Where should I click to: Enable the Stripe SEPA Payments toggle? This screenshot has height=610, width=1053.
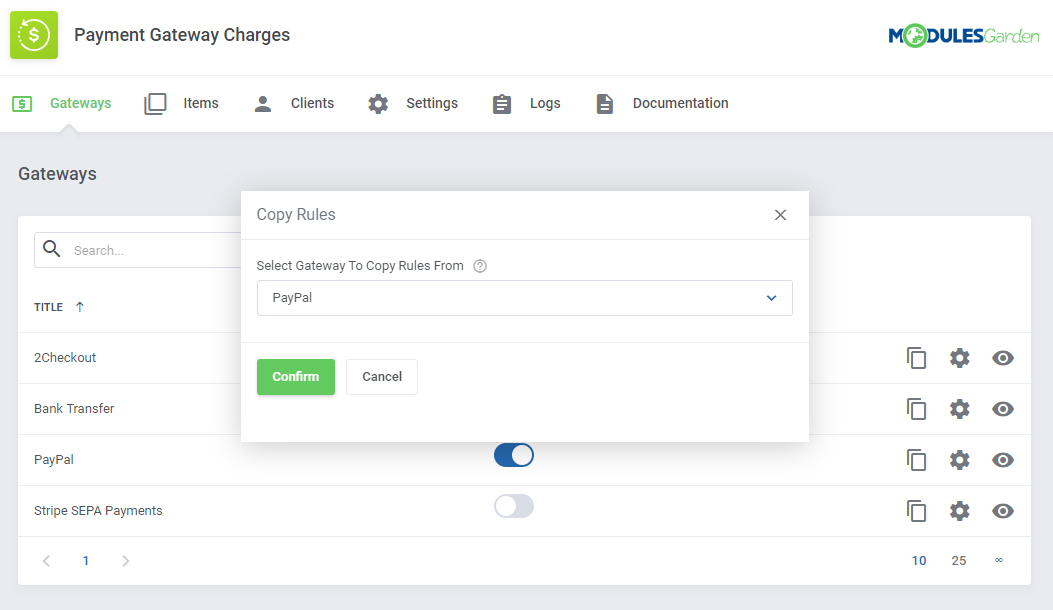coord(514,507)
